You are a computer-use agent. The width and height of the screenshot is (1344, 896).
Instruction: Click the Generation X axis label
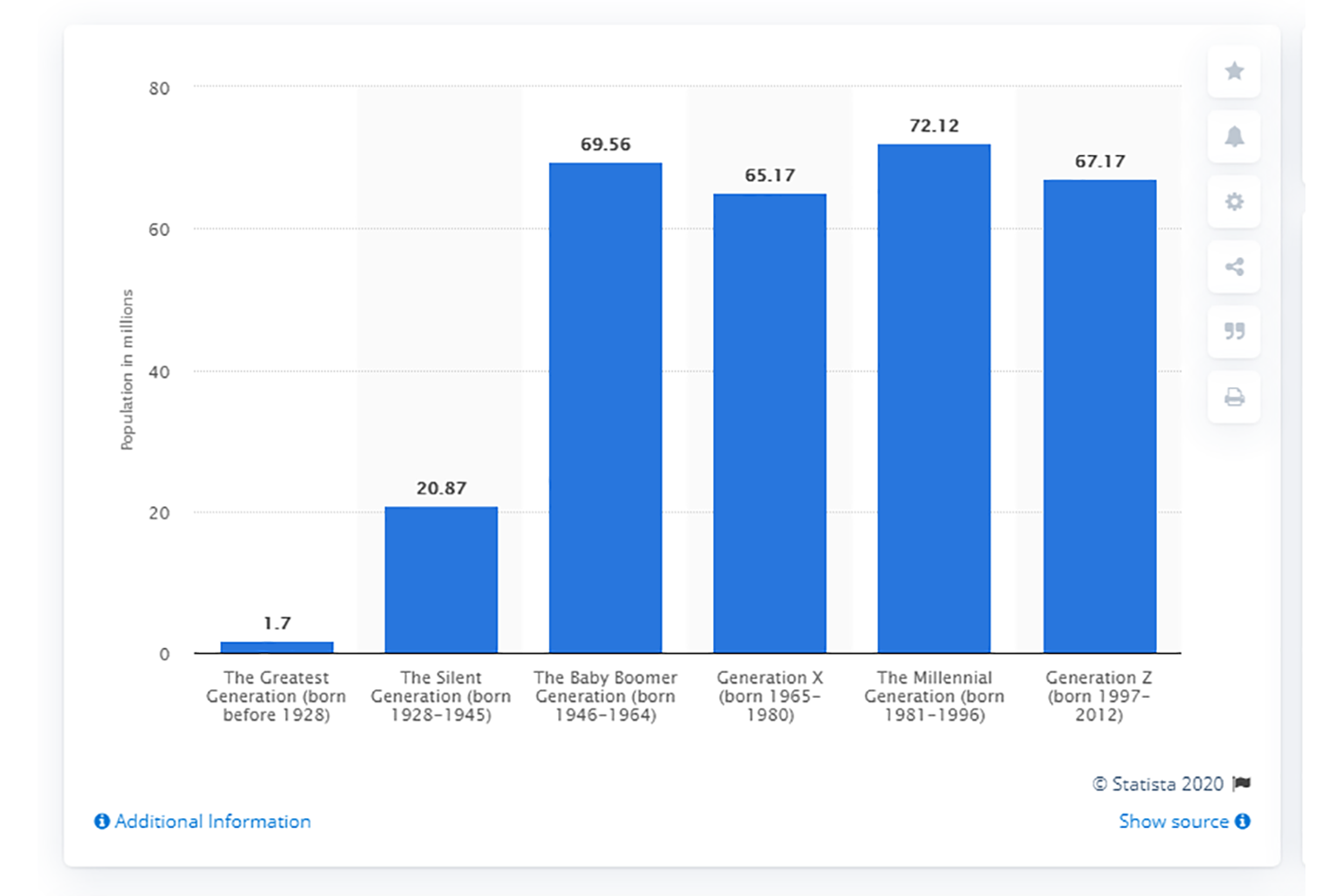click(x=770, y=695)
